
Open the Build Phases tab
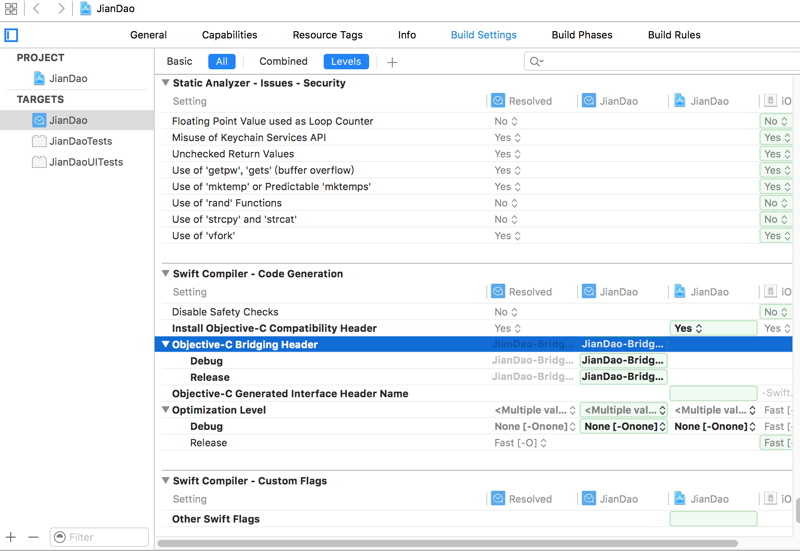582,35
